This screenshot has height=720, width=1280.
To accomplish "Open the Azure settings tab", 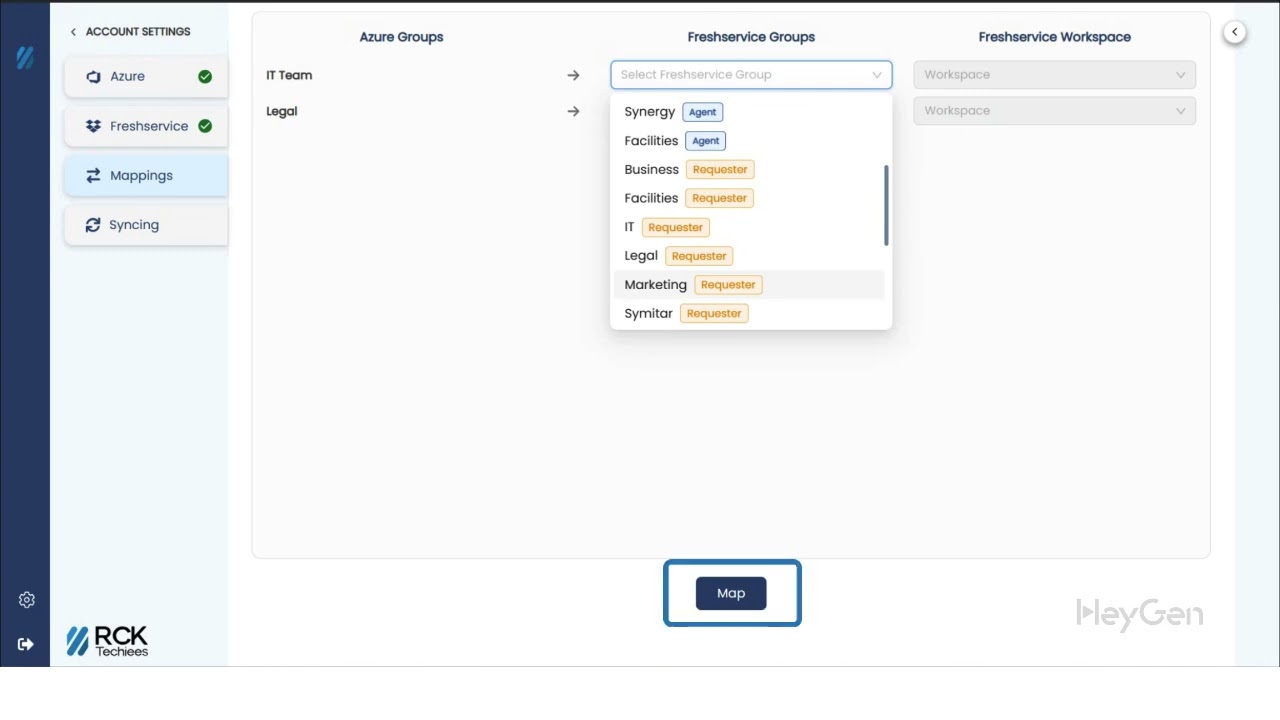I will [x=146, y=76].
